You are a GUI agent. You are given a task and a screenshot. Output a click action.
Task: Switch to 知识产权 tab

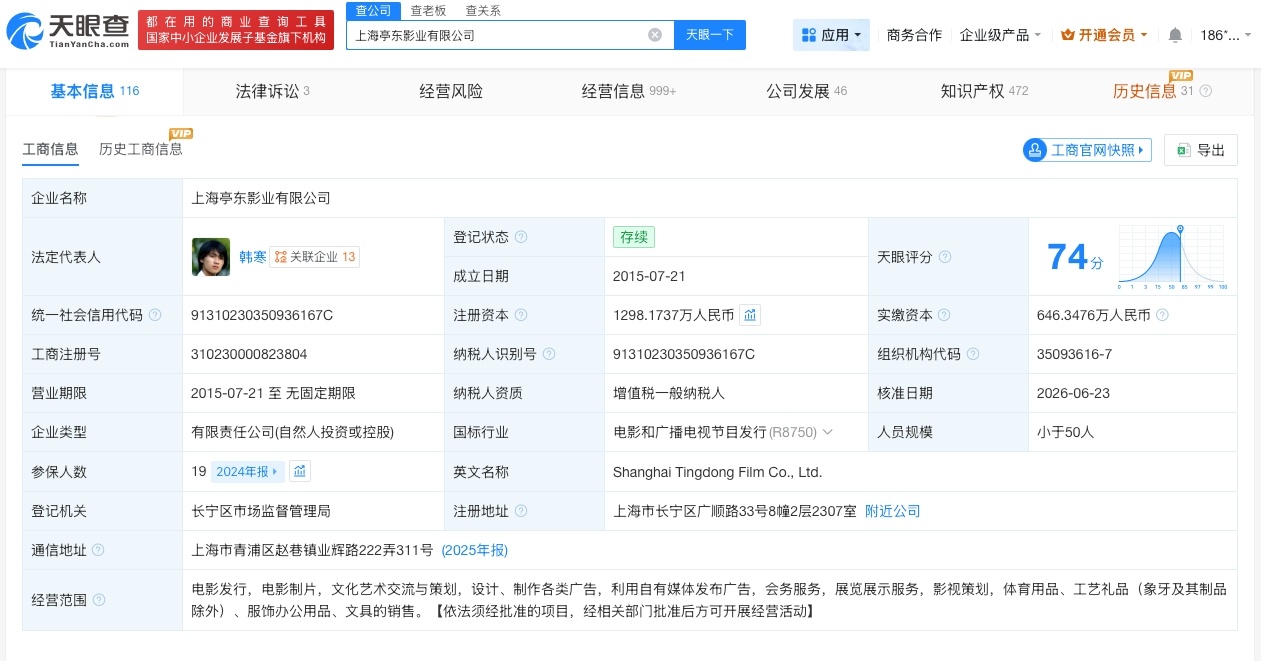[x=984, y=91]
